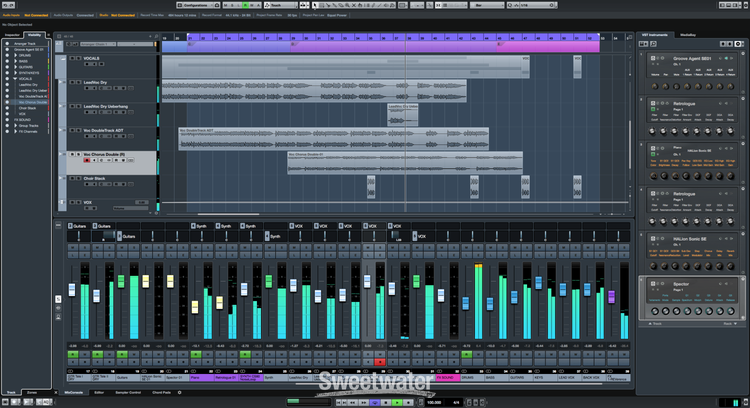Toggle visibility dot for FX SOUND
The width and height of the screenshot is (750, 408).
coord(7,120)
